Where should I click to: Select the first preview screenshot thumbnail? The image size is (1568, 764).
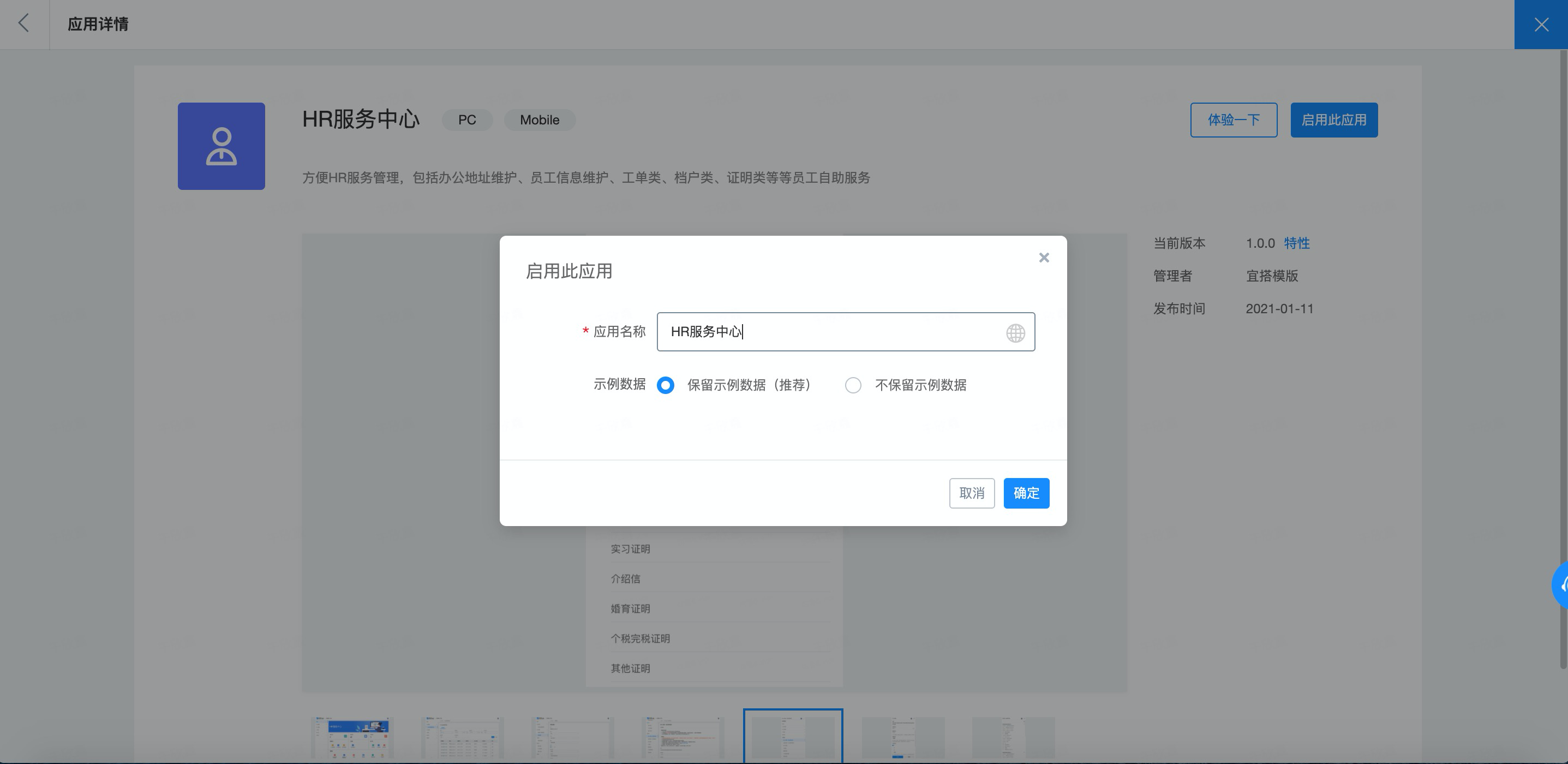352,737
